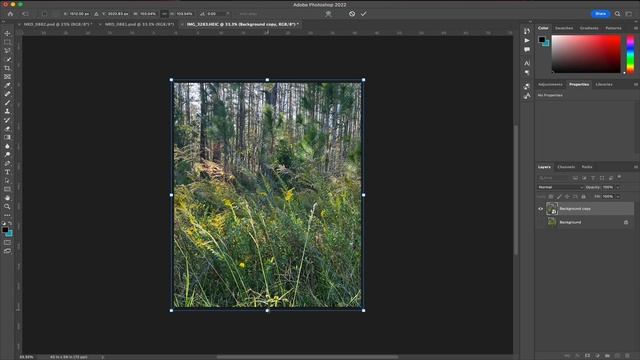The width and height of the screenshot is (640, 360).
Task: Reset default foreground and background colors
Action: (4, 224)
